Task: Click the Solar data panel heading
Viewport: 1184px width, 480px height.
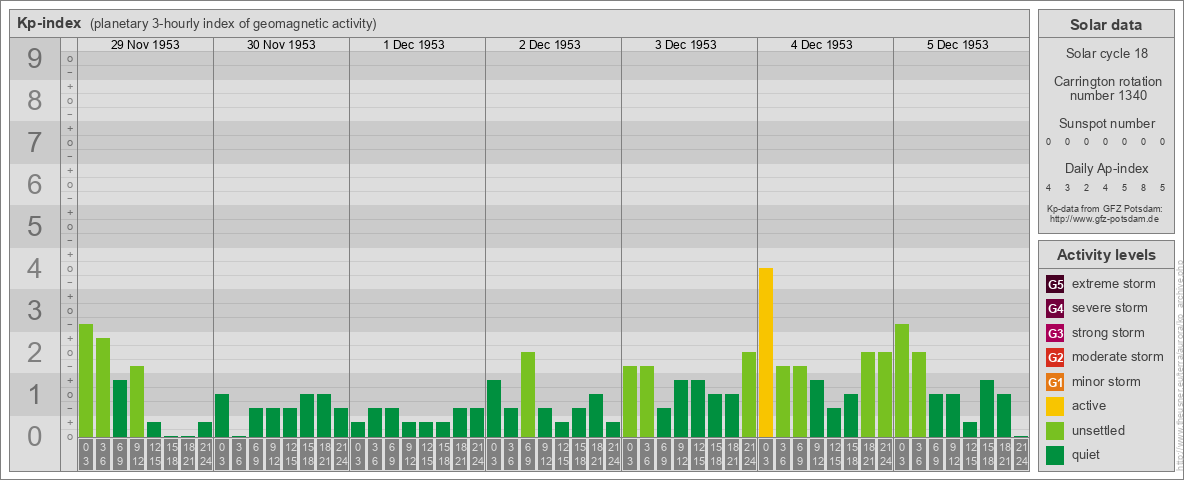Action: click(1106, 25)
